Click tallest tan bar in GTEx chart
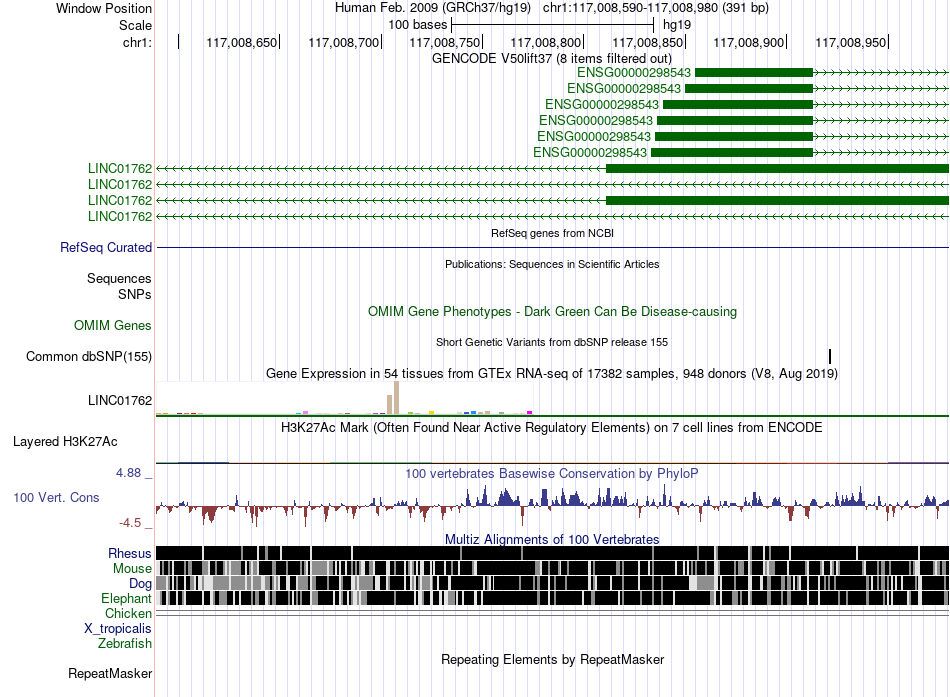 [396, 398]
